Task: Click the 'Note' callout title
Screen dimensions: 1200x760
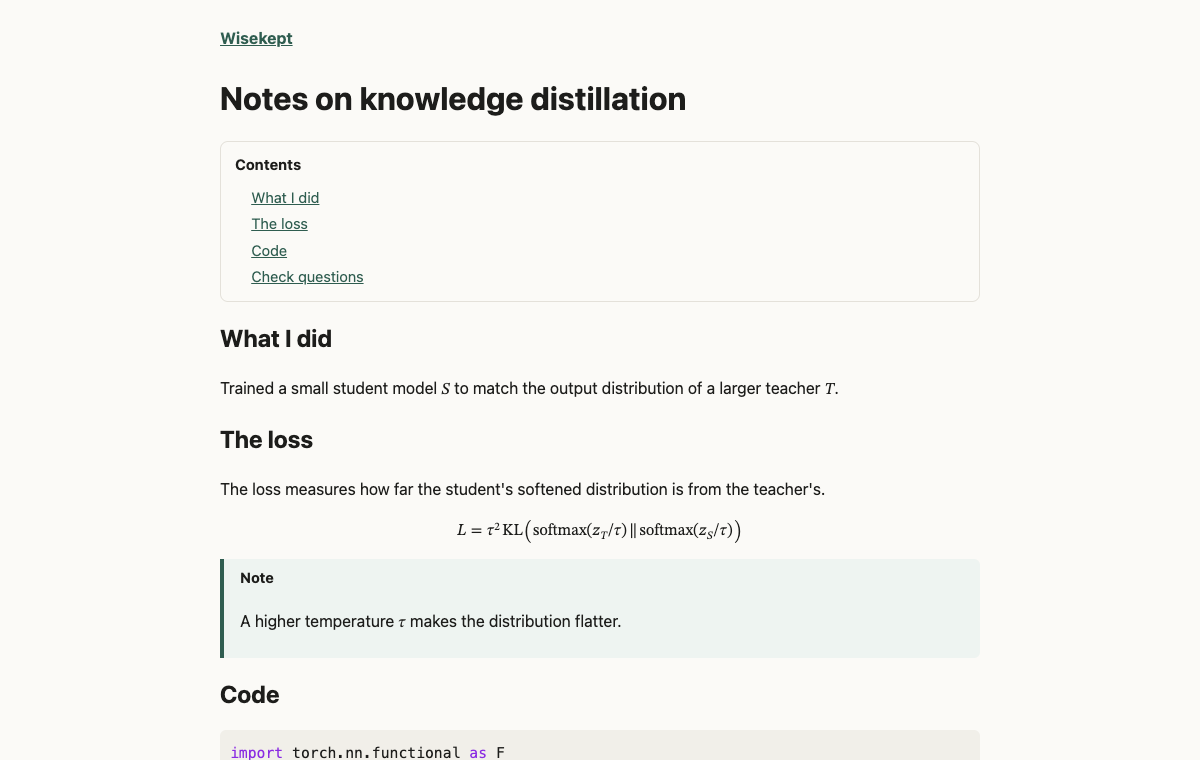Action: [257, 578]
